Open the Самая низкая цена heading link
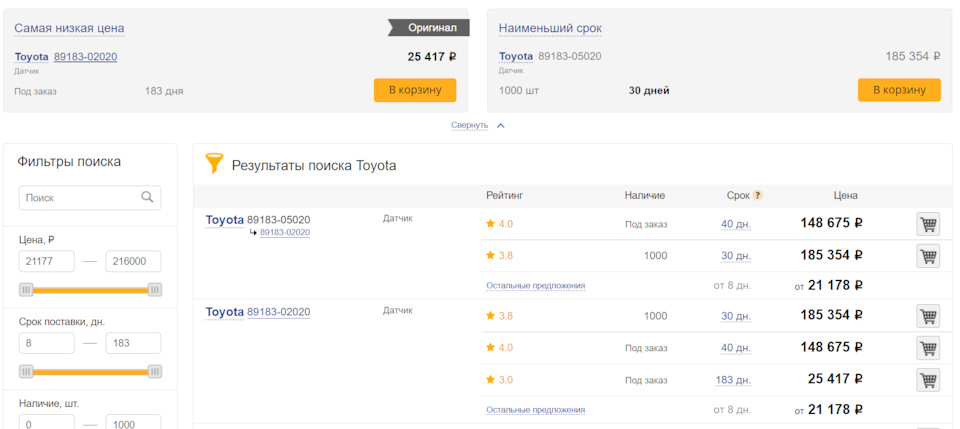This screenshot has width=960, height=429. 69,28
